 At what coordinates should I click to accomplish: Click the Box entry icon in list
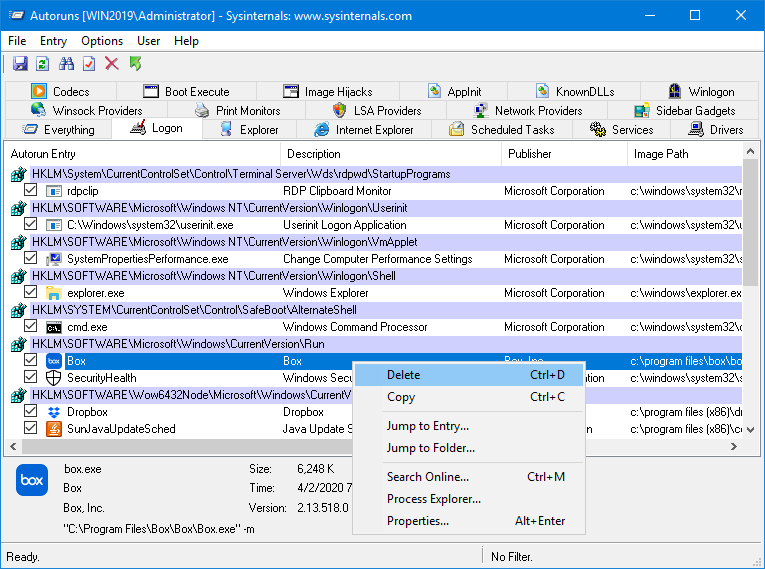pos(54,361)
